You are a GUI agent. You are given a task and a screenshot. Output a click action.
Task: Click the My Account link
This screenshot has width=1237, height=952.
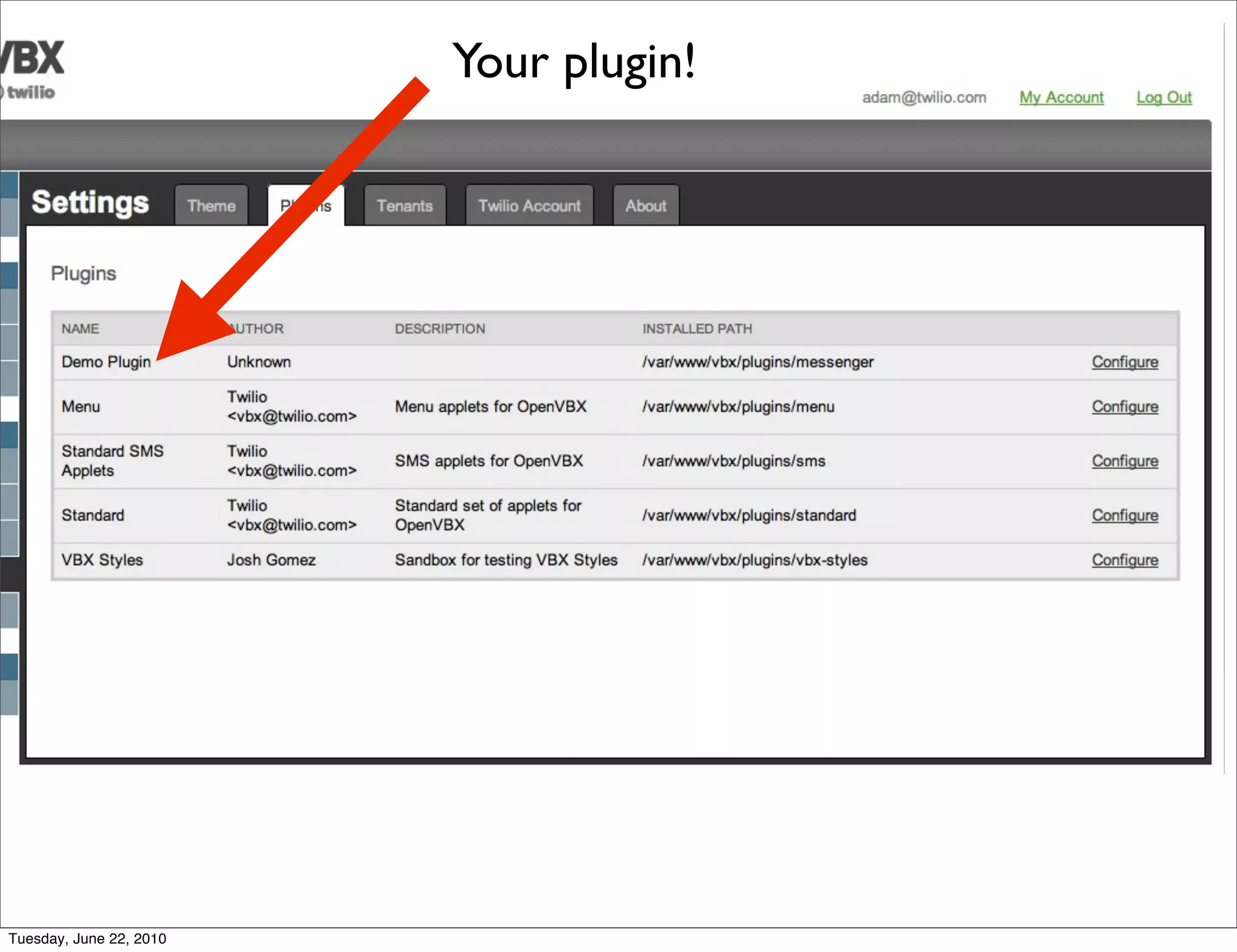pos(1061,97)
